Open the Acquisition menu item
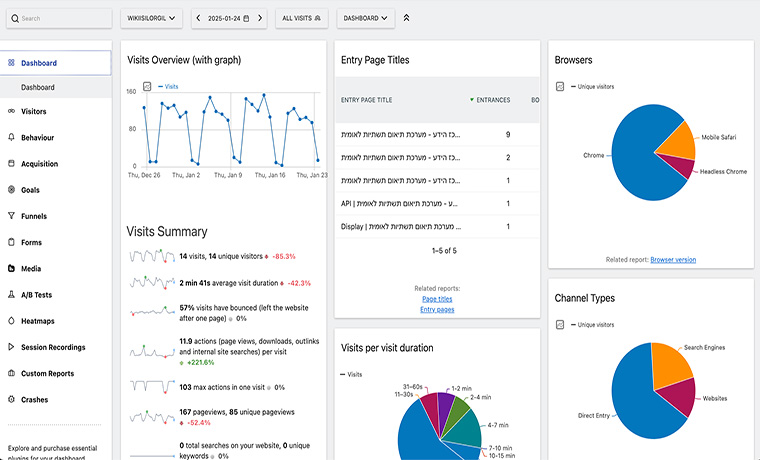 click(40, 163)
